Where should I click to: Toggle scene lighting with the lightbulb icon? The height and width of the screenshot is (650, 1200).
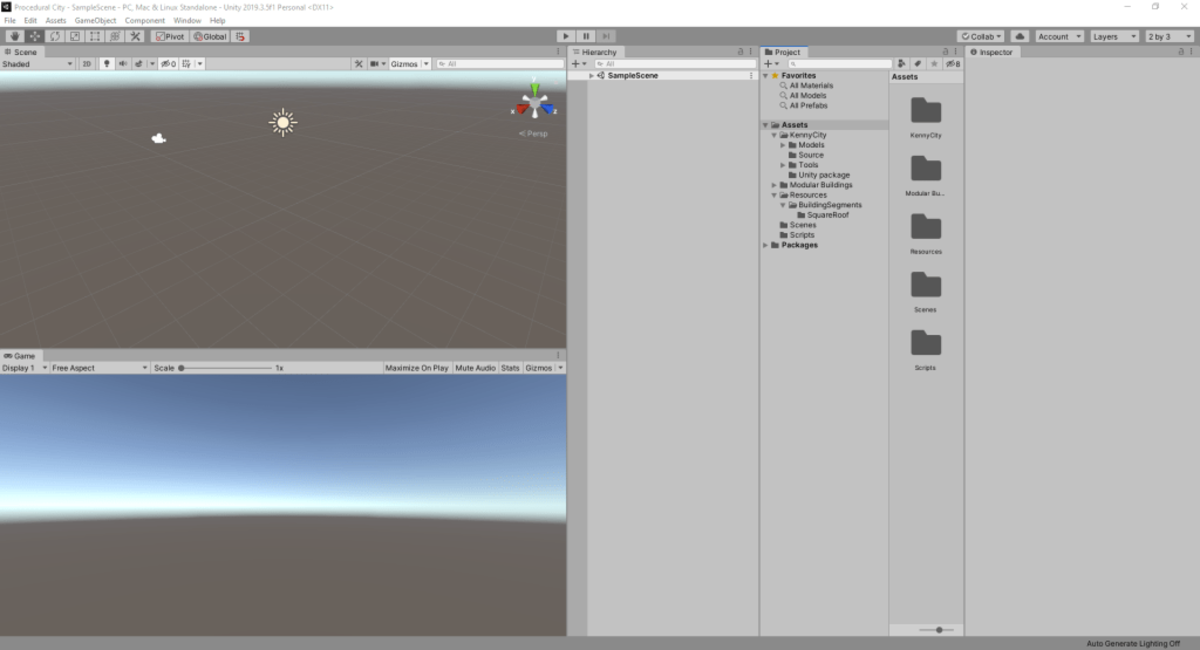coord(107,64)
